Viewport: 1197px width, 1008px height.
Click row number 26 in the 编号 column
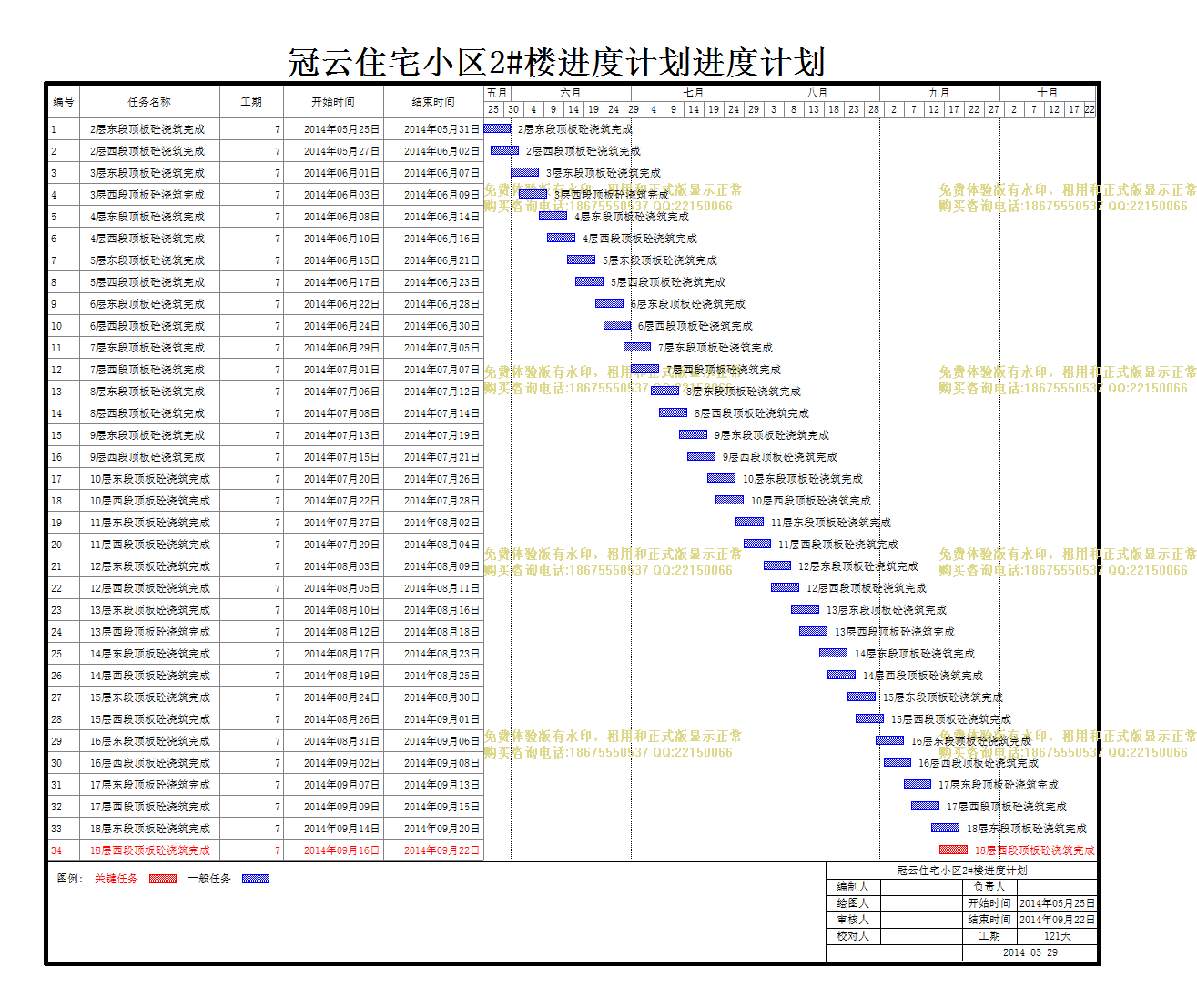(56, 676)
